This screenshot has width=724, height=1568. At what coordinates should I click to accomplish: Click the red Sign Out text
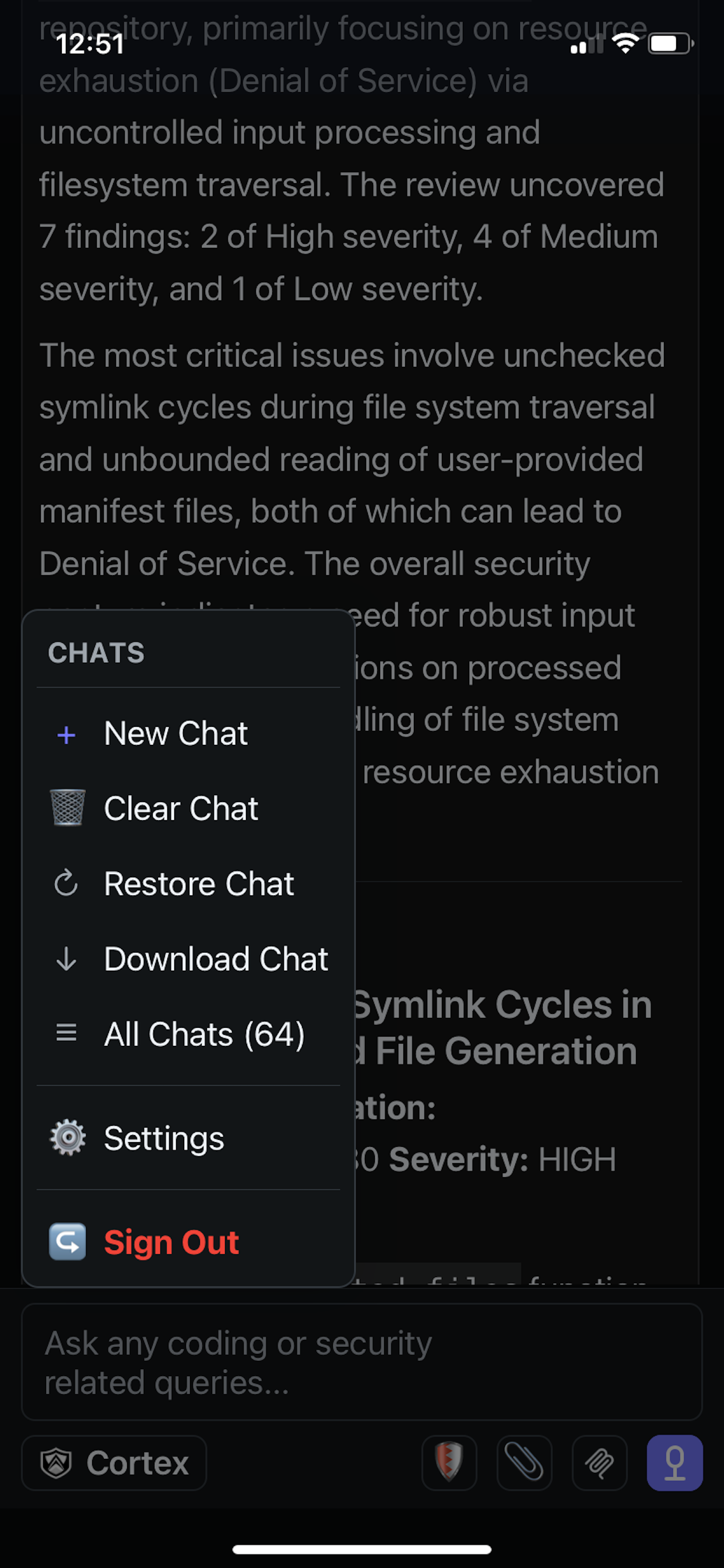(x=171, y=1242)
